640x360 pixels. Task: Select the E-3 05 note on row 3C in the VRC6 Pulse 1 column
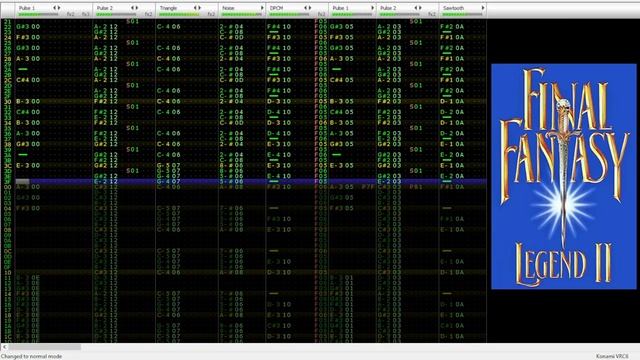tap(342, 165)
